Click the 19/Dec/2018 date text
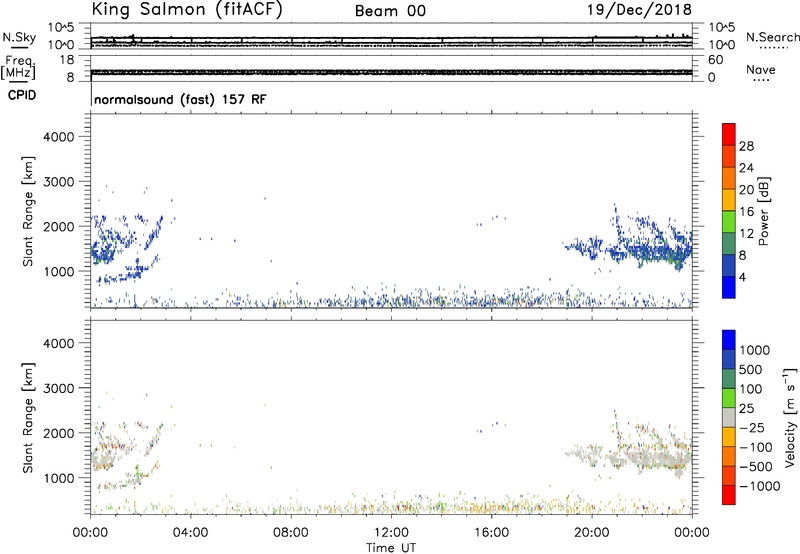Image resolution: width=800 pixels, height=554 pixels. (639, 9)
